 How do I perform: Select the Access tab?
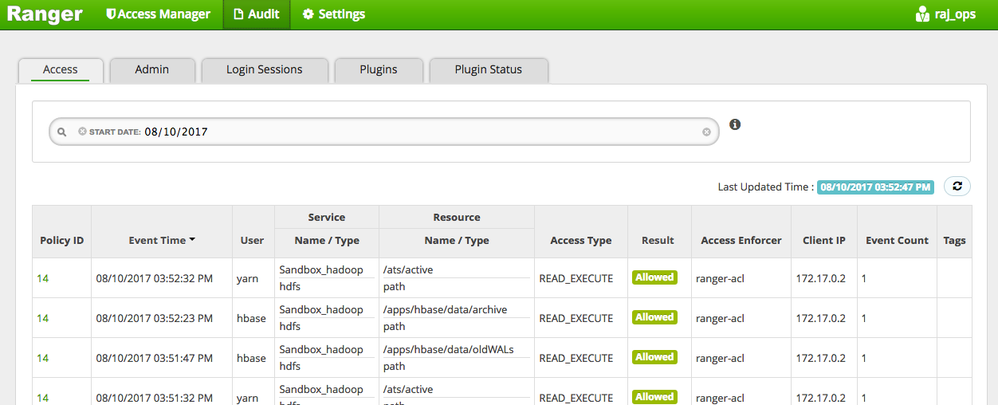pos(60,70)
